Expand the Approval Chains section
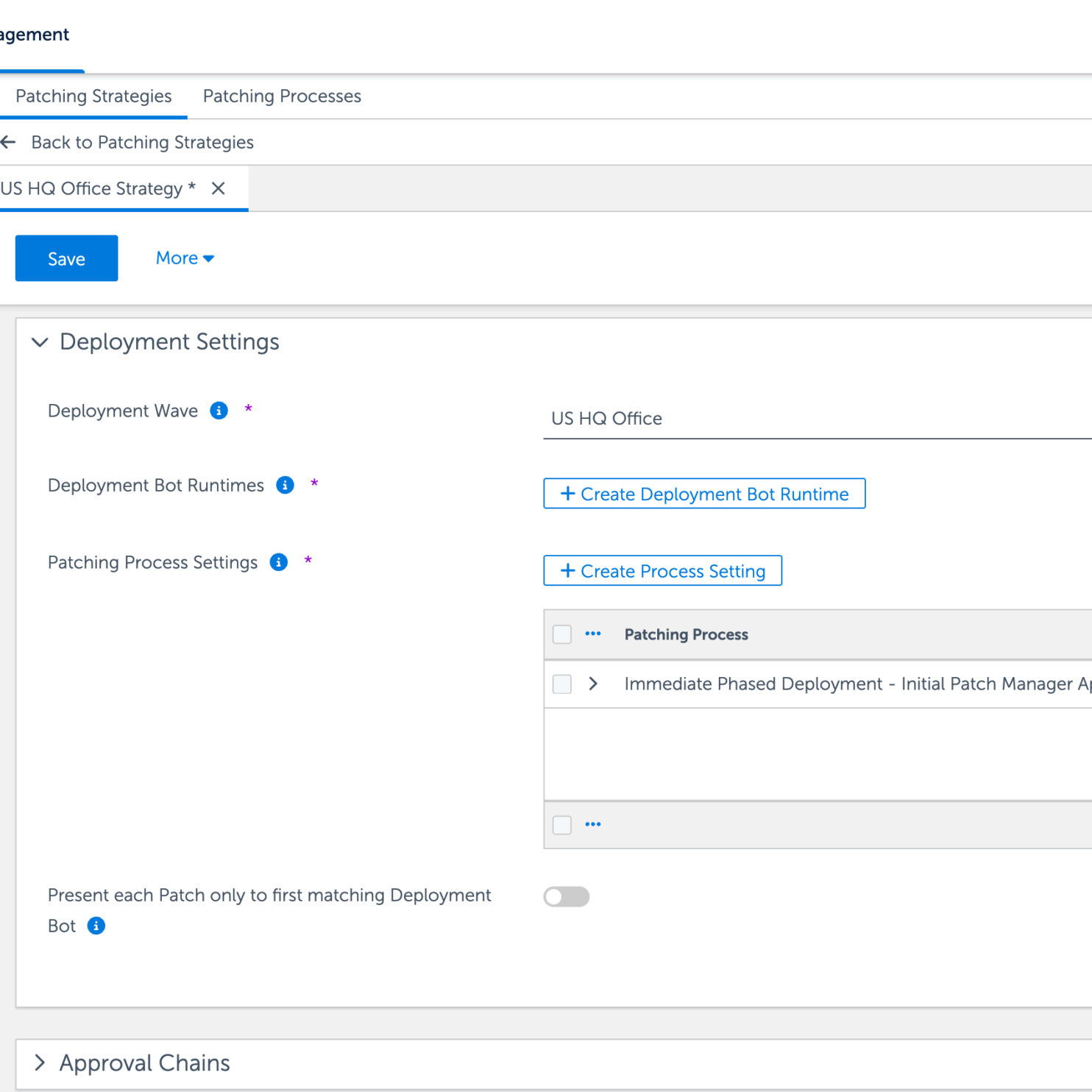The width and height of the screenshot is (1092, 1092). [x=40, y=1063]
